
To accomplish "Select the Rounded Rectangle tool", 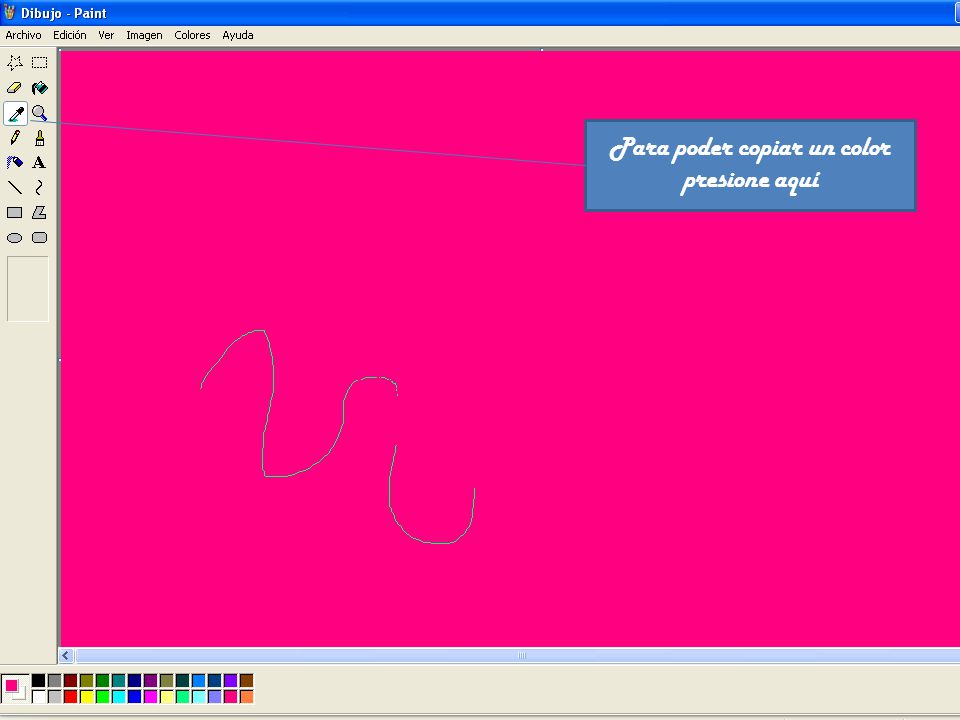I will [40, 238].
